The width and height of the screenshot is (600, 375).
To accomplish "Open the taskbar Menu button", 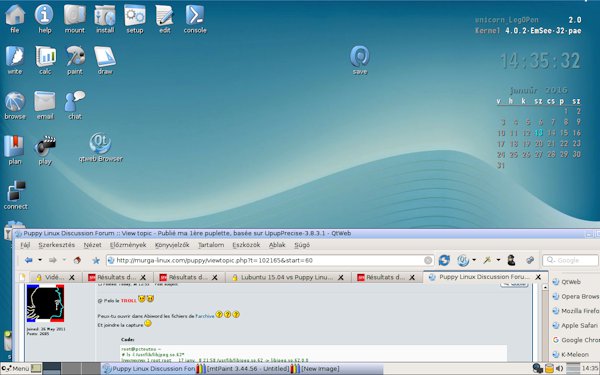I will point(16,368).
